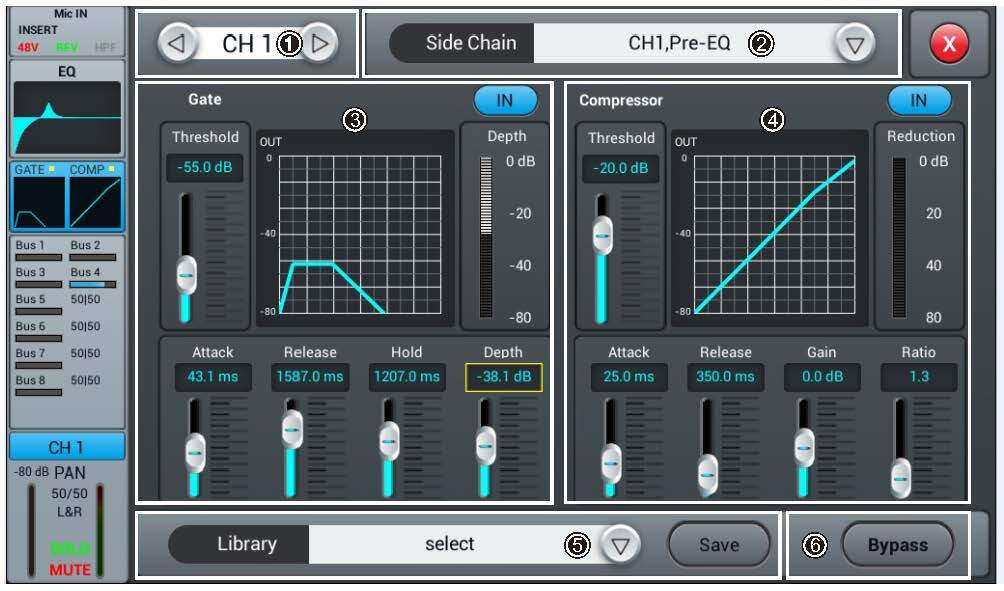Click the Gate Depth value field
Image resolution: width=1004 pixels, height=591 pixels.
coord(503,377)
